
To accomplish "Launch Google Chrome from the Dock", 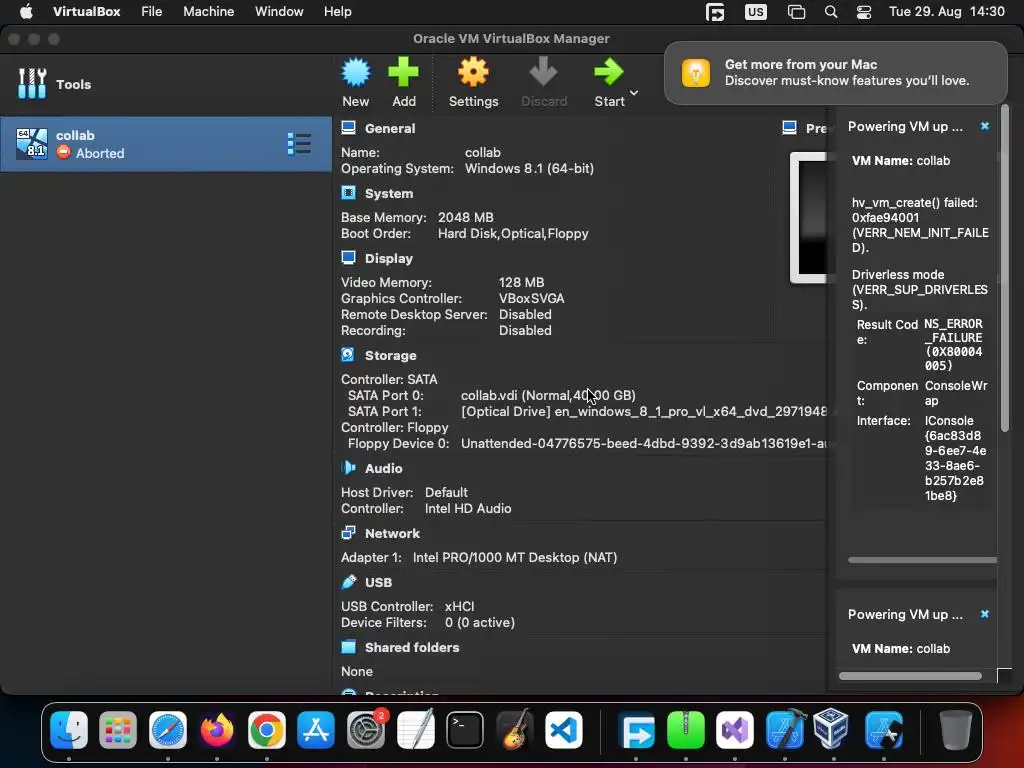I will point(266,729).
